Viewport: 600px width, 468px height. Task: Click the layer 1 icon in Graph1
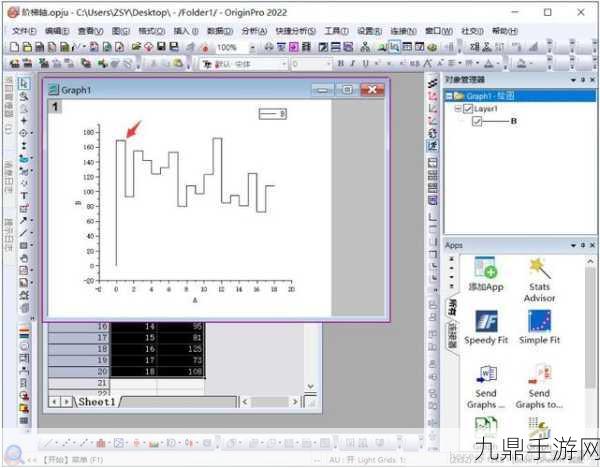(x=55, y=106)
